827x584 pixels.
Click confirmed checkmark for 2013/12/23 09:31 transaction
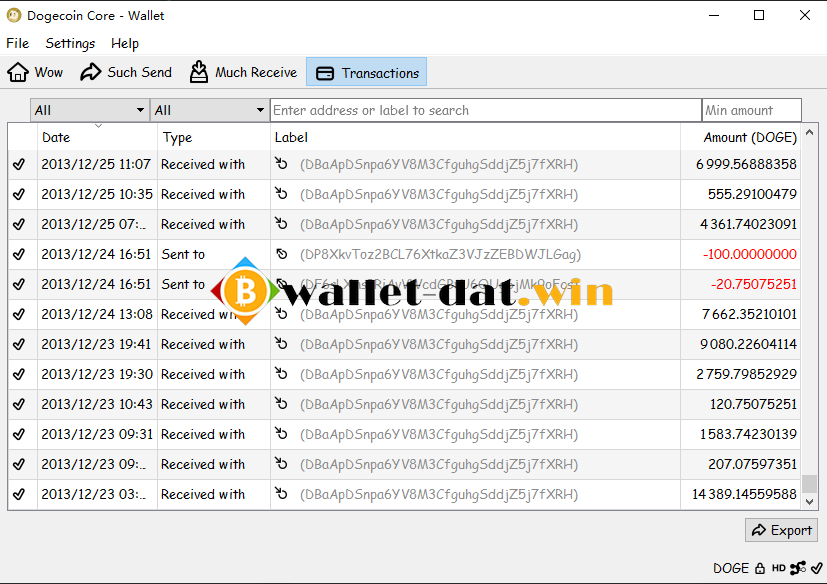19,435
